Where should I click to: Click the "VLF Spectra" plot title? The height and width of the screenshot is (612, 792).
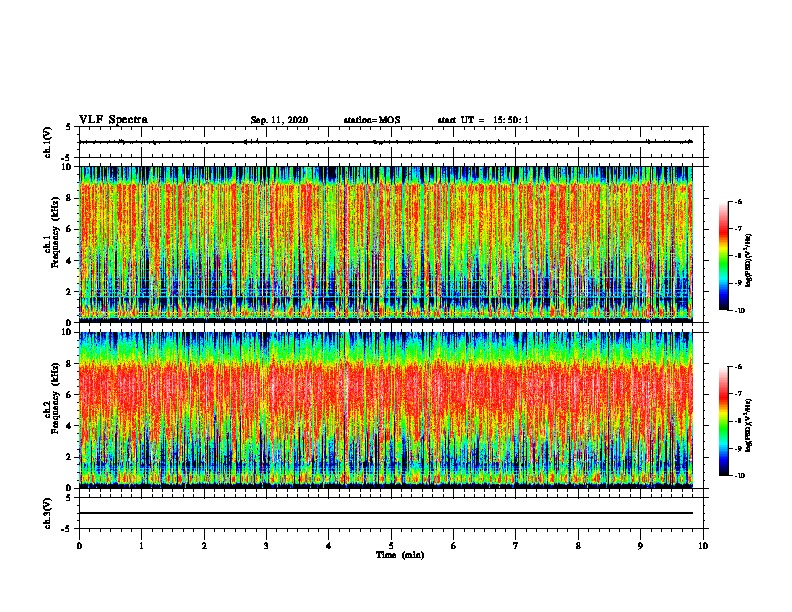pos(113,120)
